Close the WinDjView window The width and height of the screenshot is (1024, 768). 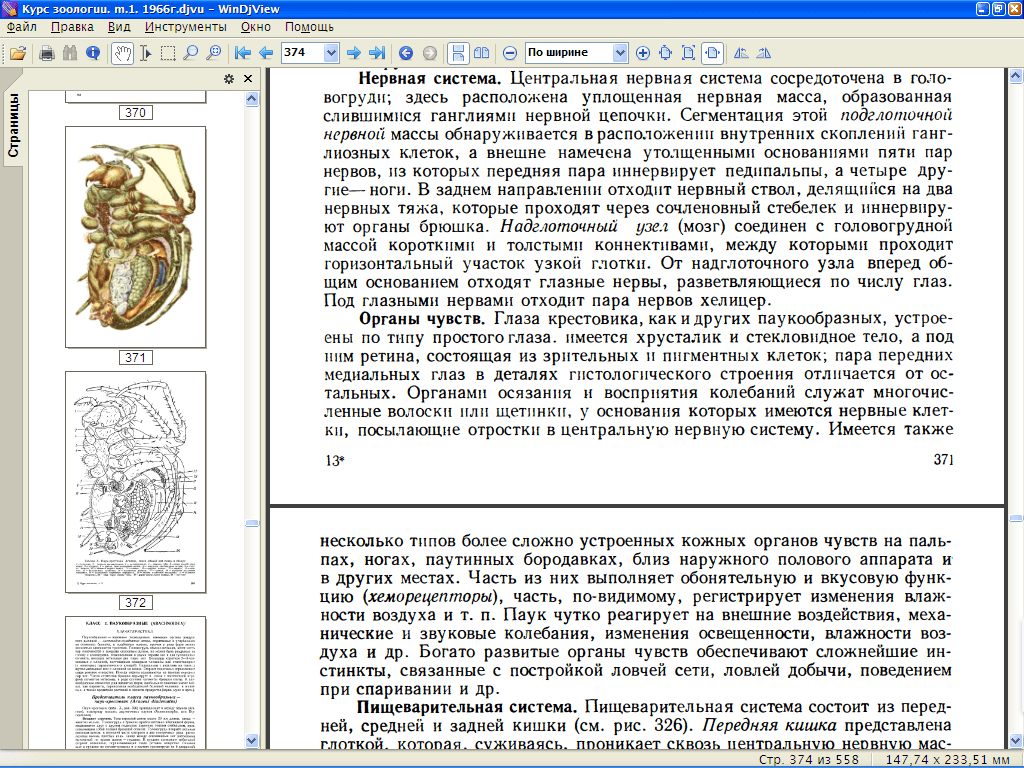(1014, 9)
